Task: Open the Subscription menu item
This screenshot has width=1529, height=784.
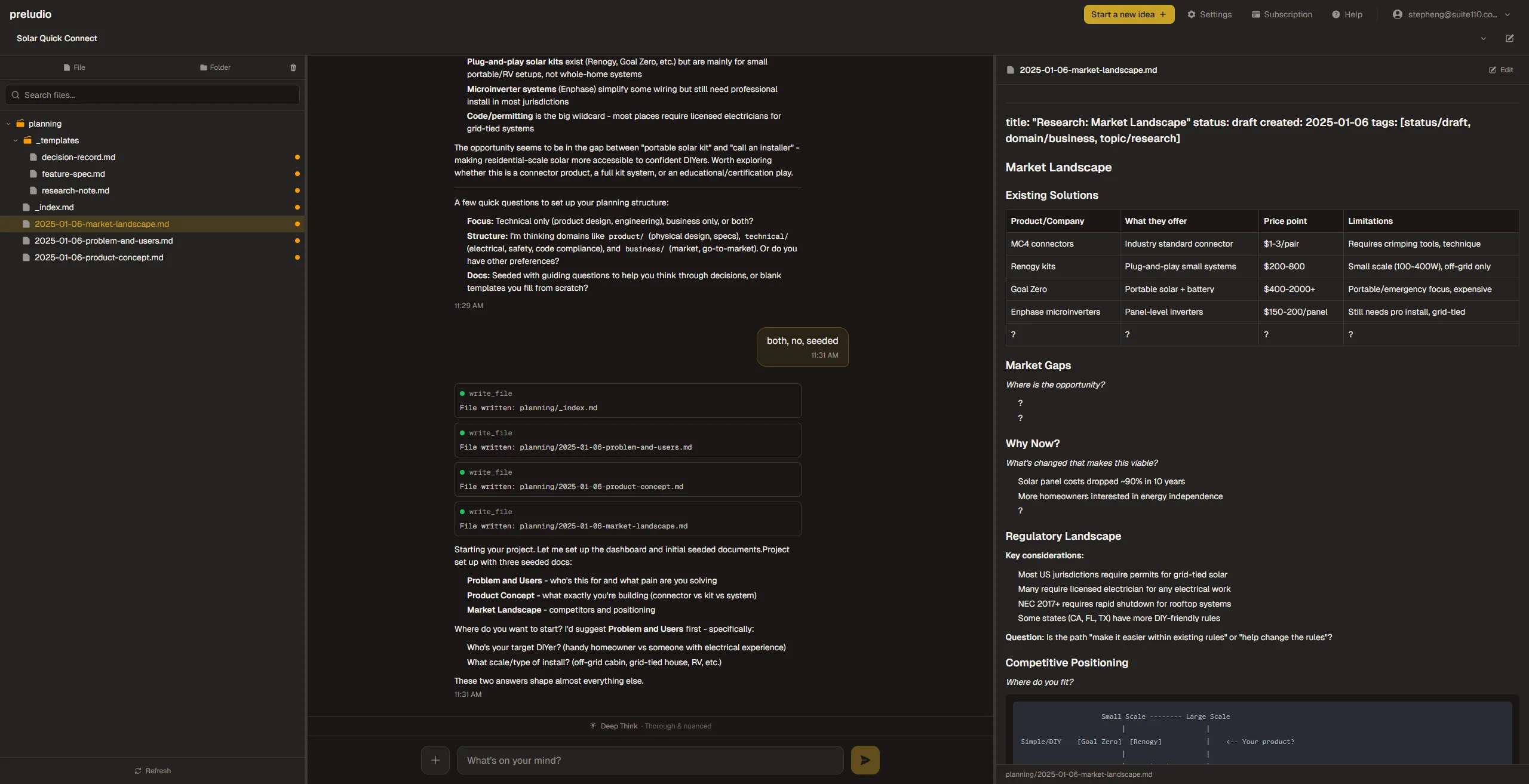Action: coord(1282,14)
